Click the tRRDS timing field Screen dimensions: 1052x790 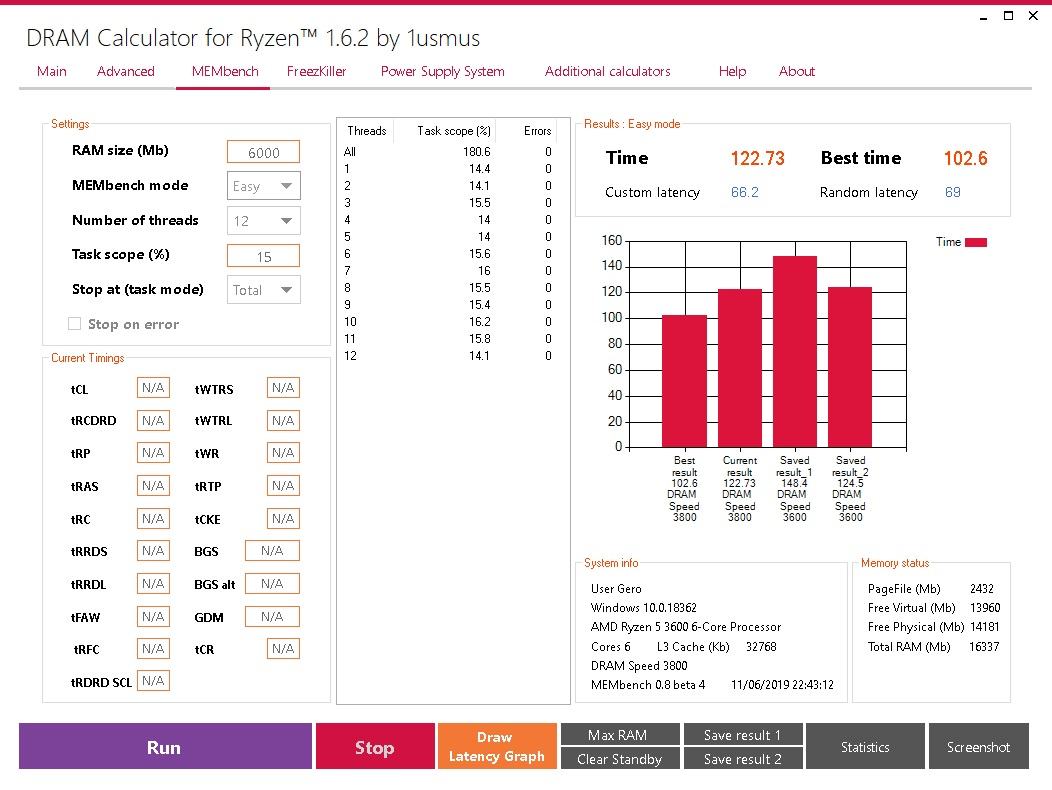pyautogui.click(x=153, y=551)
